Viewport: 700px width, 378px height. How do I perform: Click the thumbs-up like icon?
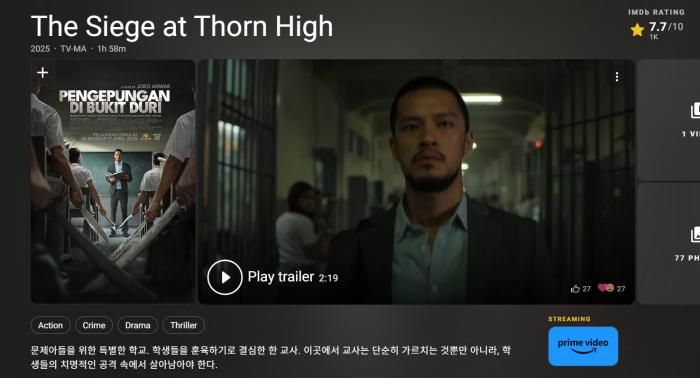pos(575,289)
